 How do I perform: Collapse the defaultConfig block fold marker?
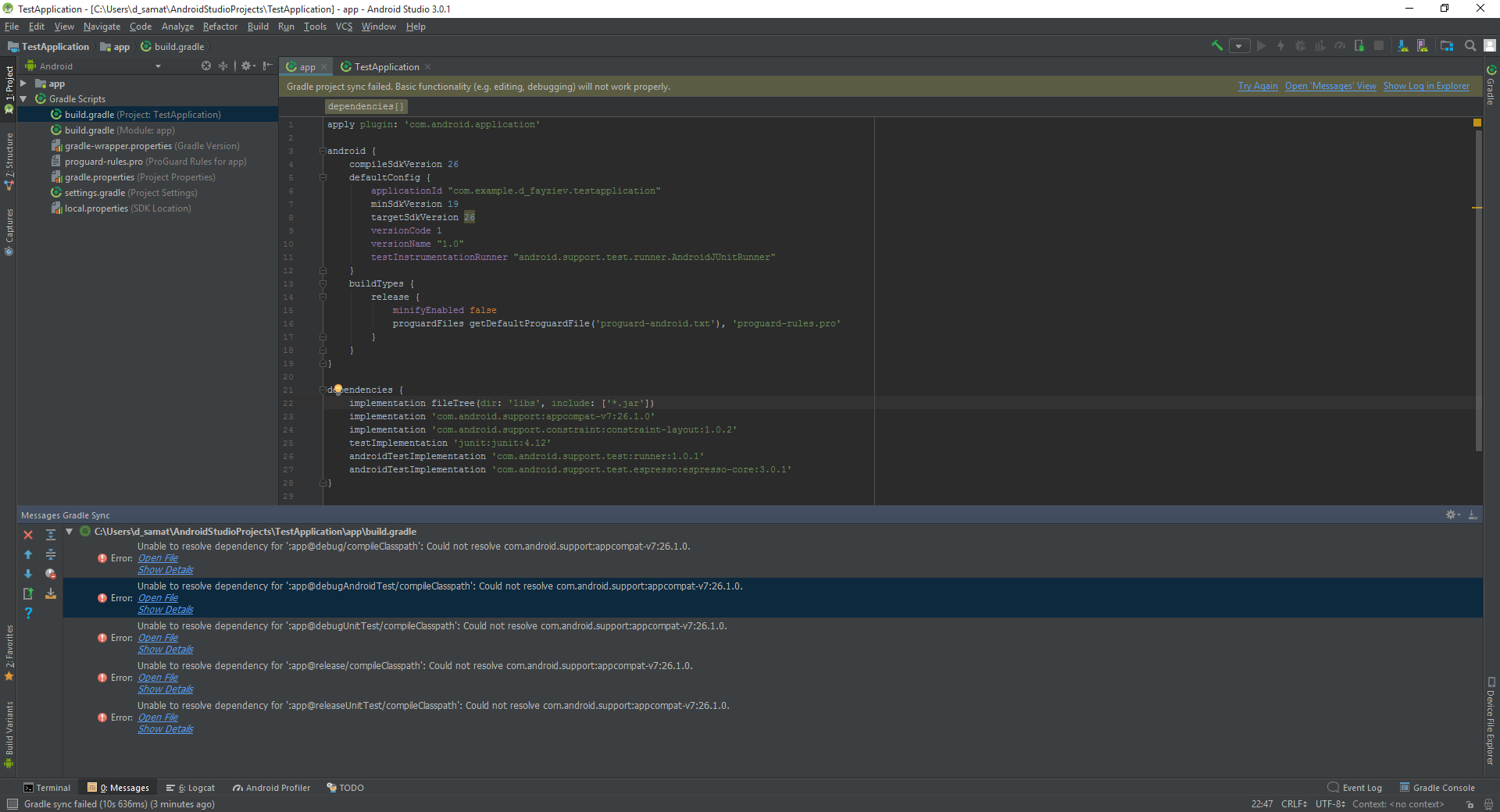click(x=323, y=177)
